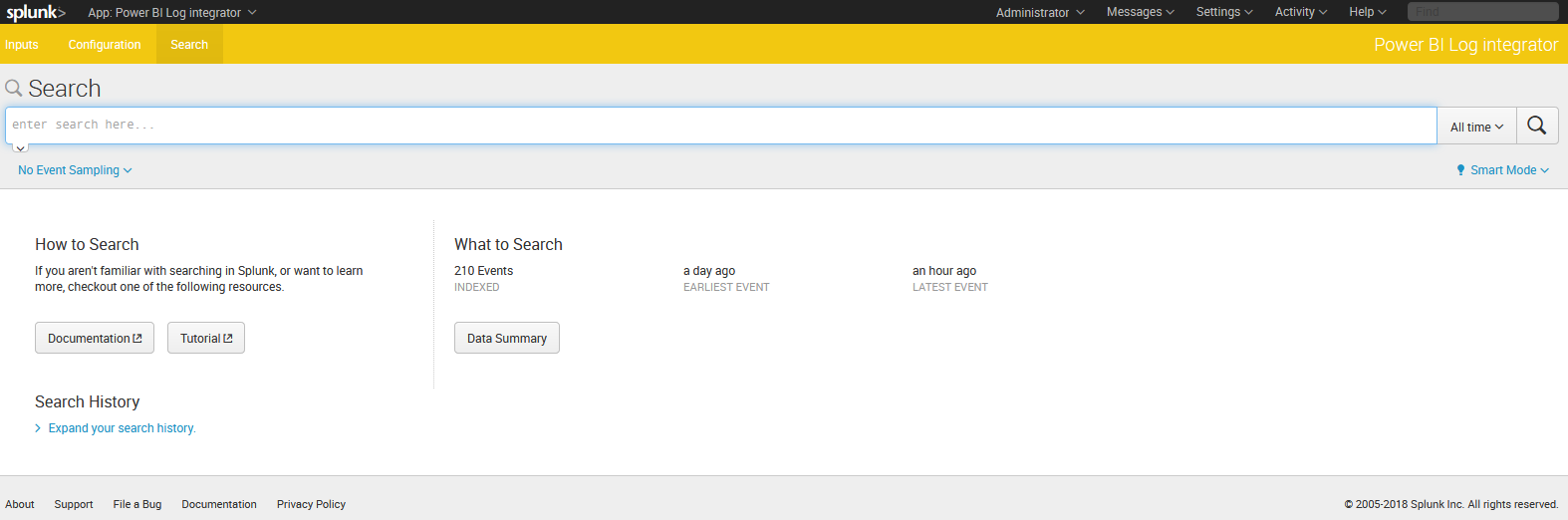The width and height of the screenshot is (1568, 520).
Task: Select the Search tab
Action: 189,45
